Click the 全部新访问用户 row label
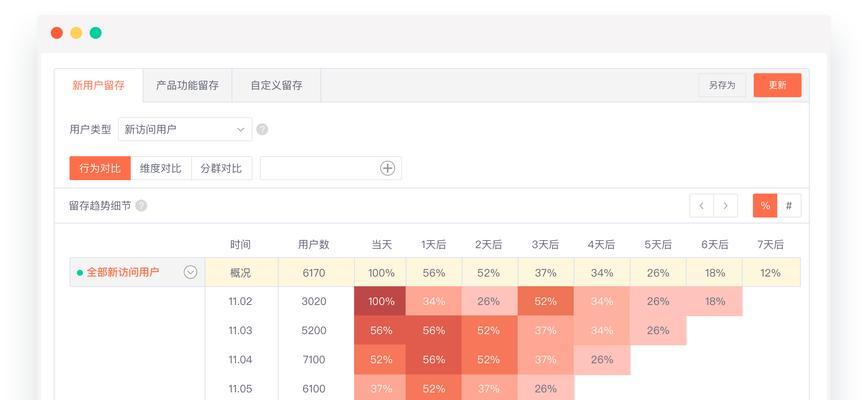The width and height of the screenshot is (868, 400). pos(123,272)
